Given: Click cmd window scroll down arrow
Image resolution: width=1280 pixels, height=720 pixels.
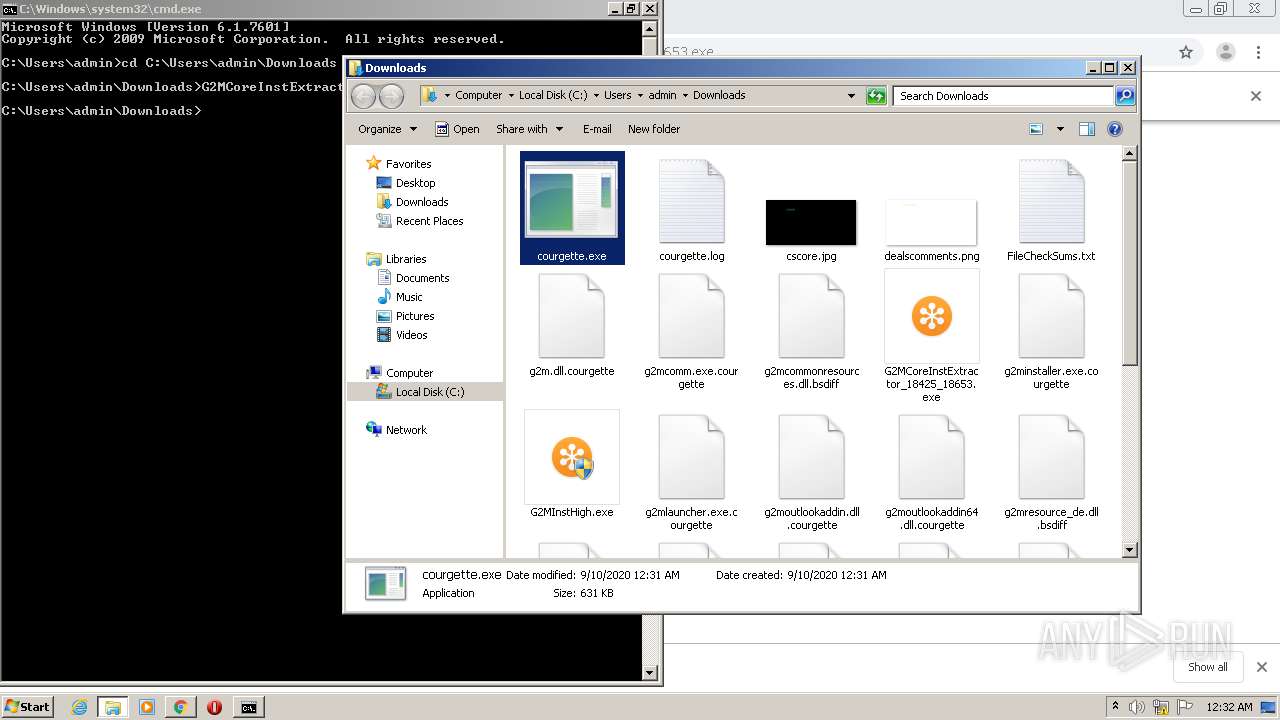Looking at the screenshot, I should (650, 674).
